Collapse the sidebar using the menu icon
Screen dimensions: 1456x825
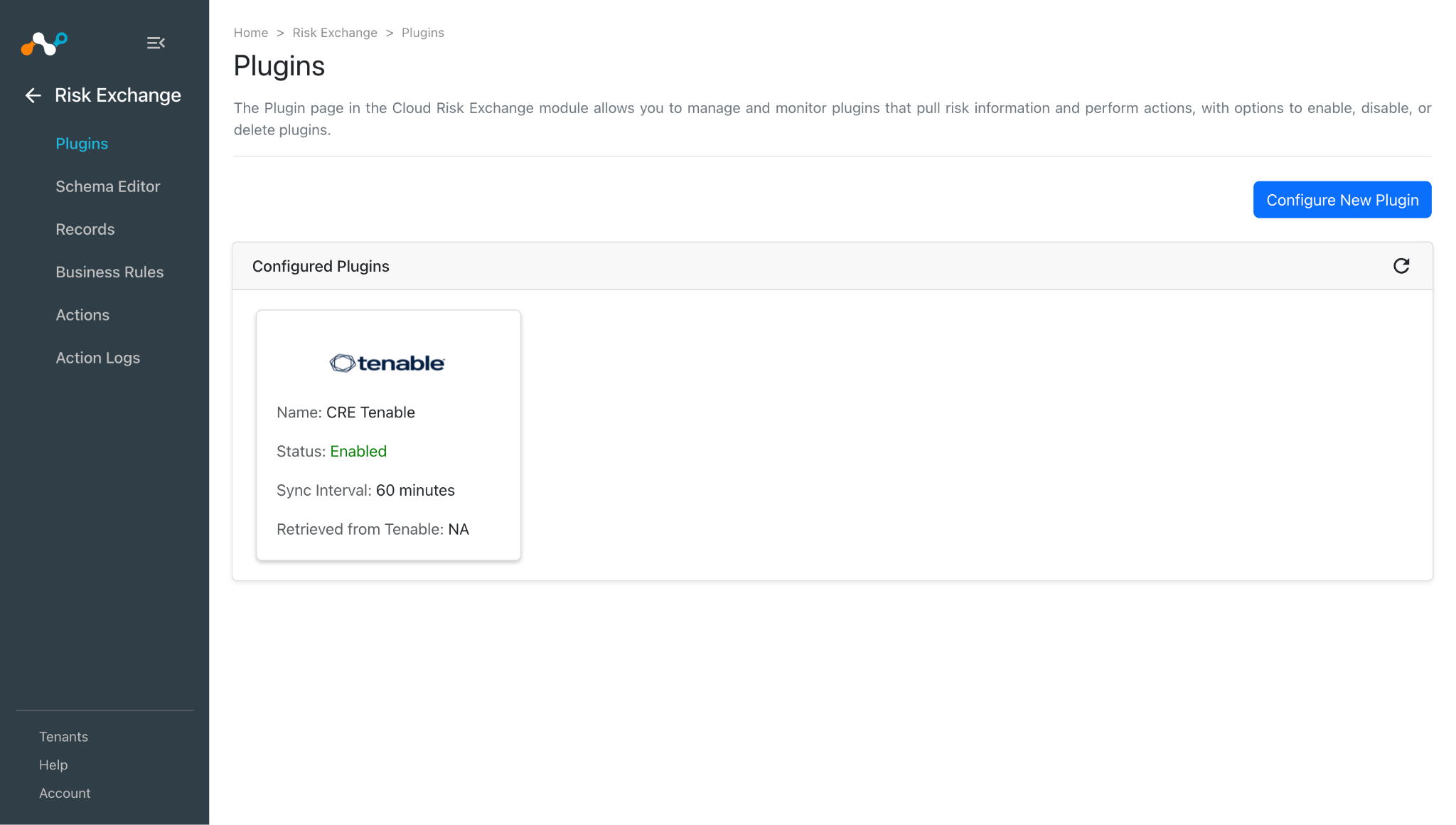point(156,43)
